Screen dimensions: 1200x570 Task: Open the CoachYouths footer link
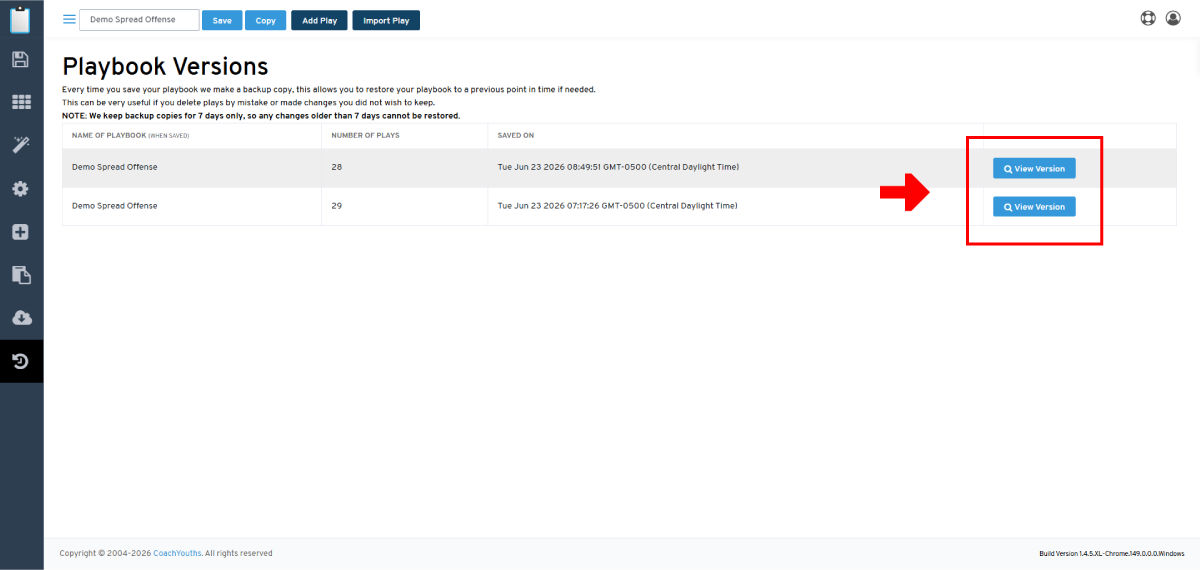click(177, 553)
